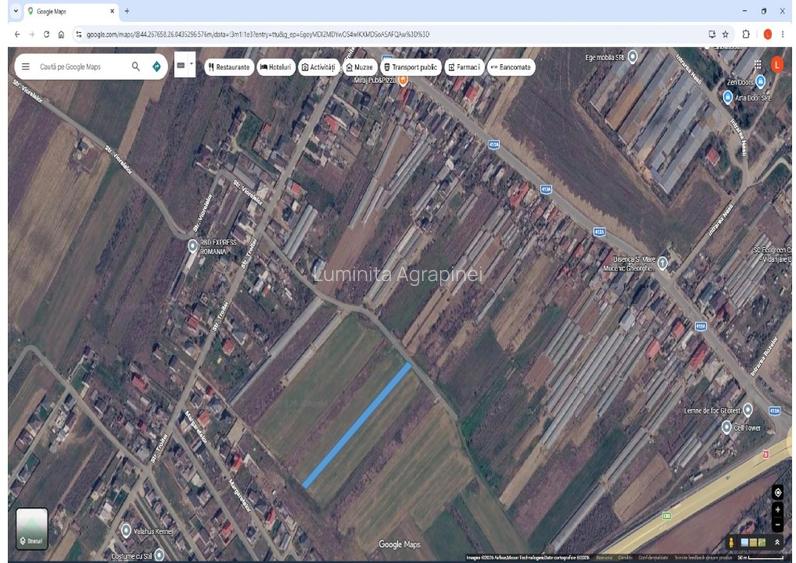Filter map by Activități
The height and width of the screenshot is (563, 796).
point(319,67)
